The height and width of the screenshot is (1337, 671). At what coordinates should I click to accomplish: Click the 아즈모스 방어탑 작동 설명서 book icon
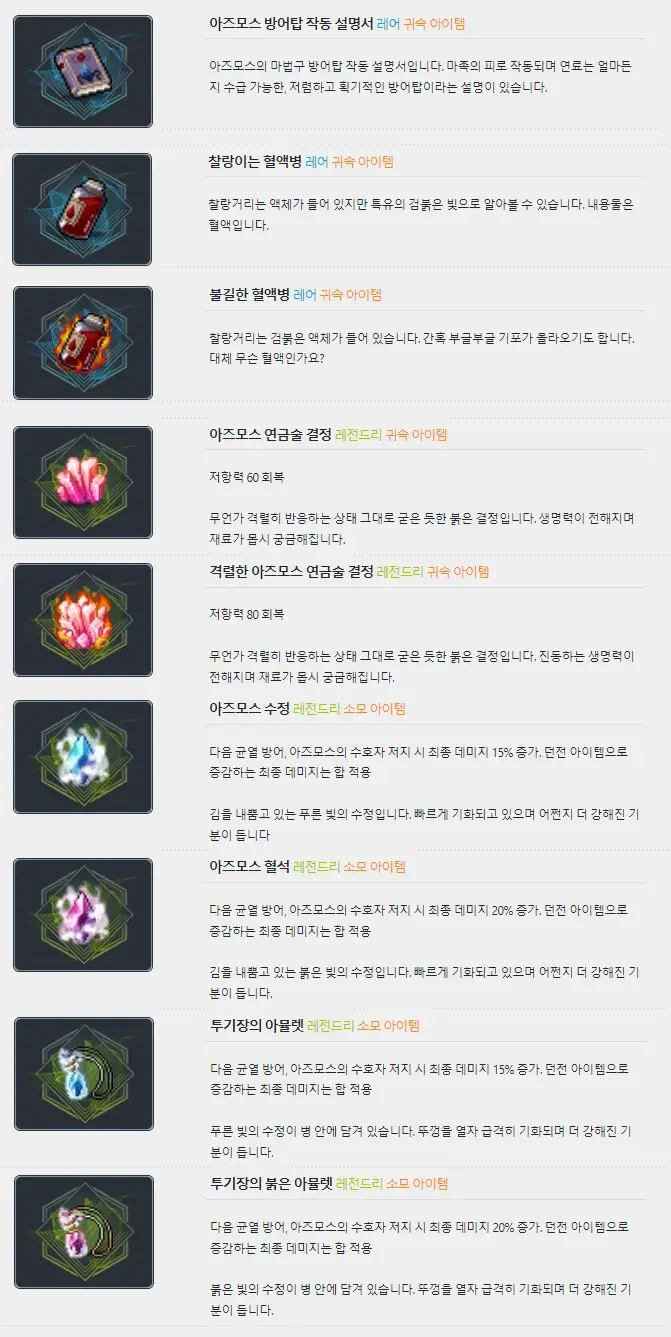click(83, 72)
